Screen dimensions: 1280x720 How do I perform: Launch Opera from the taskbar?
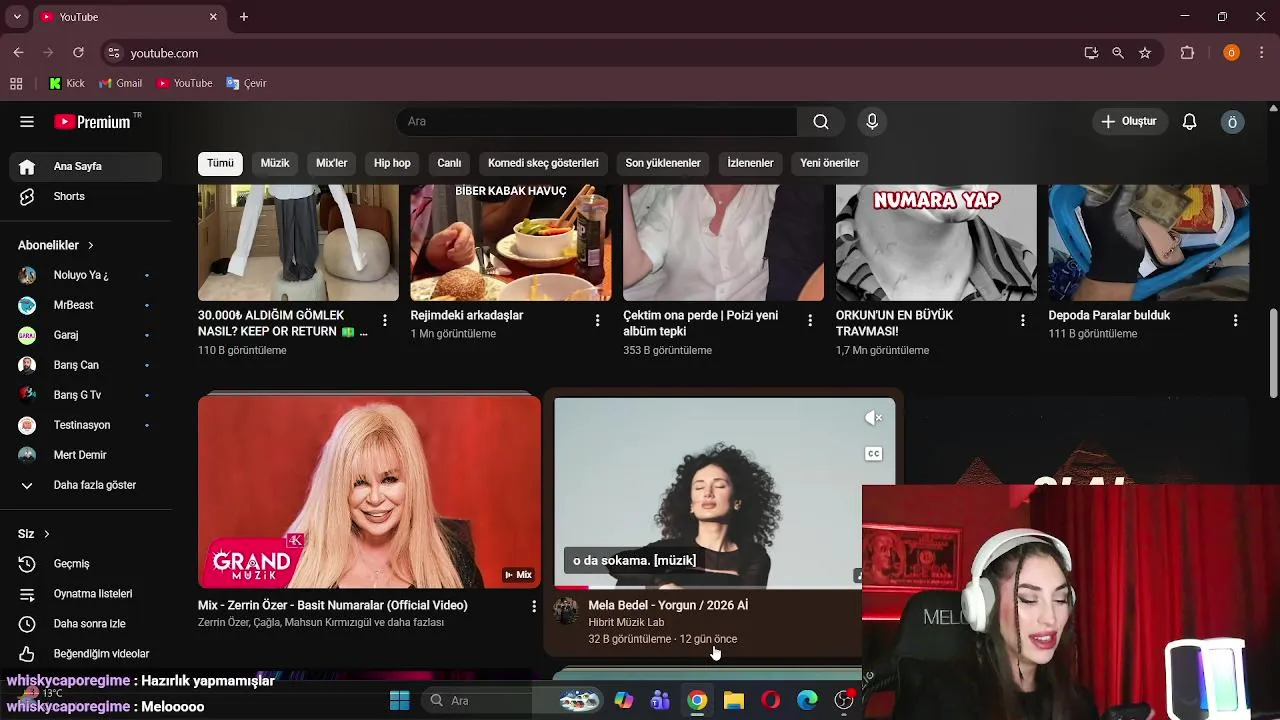point(770,700)
